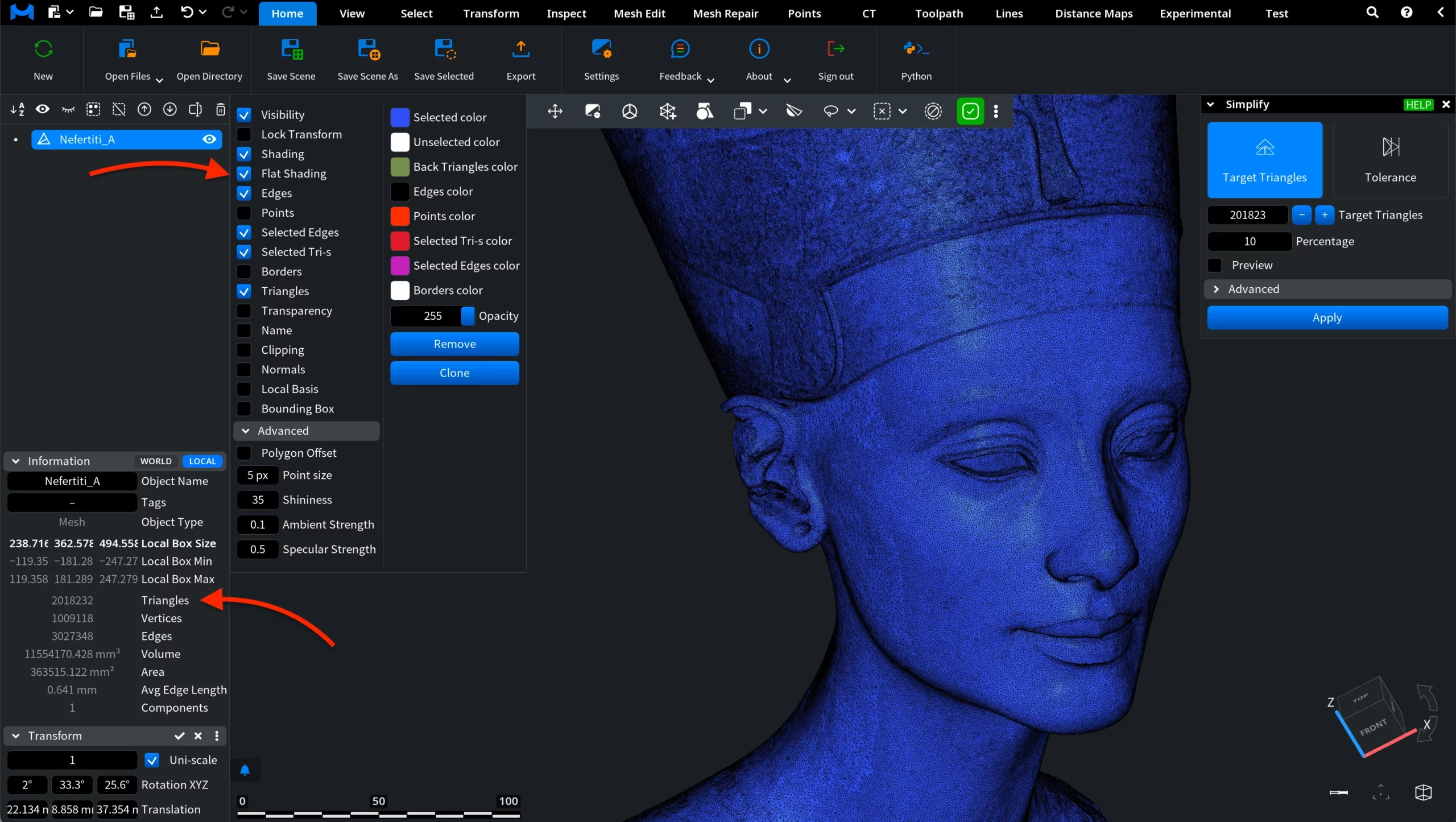Switch to the Distance Maps tab
1456x822 pixels.
[x=1094, y=13]
